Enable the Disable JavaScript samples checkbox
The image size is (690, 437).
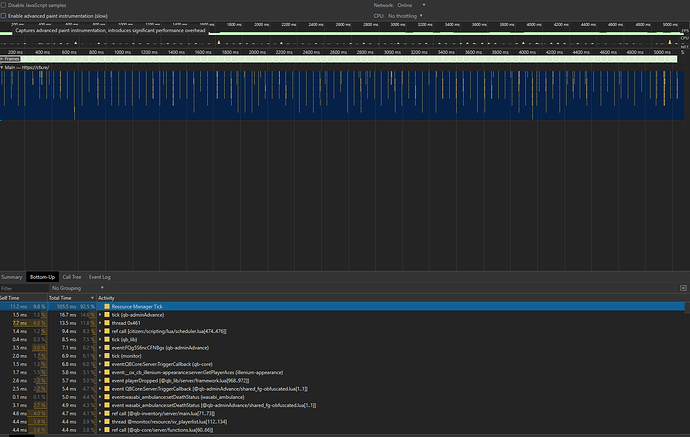tap(5, 5)
